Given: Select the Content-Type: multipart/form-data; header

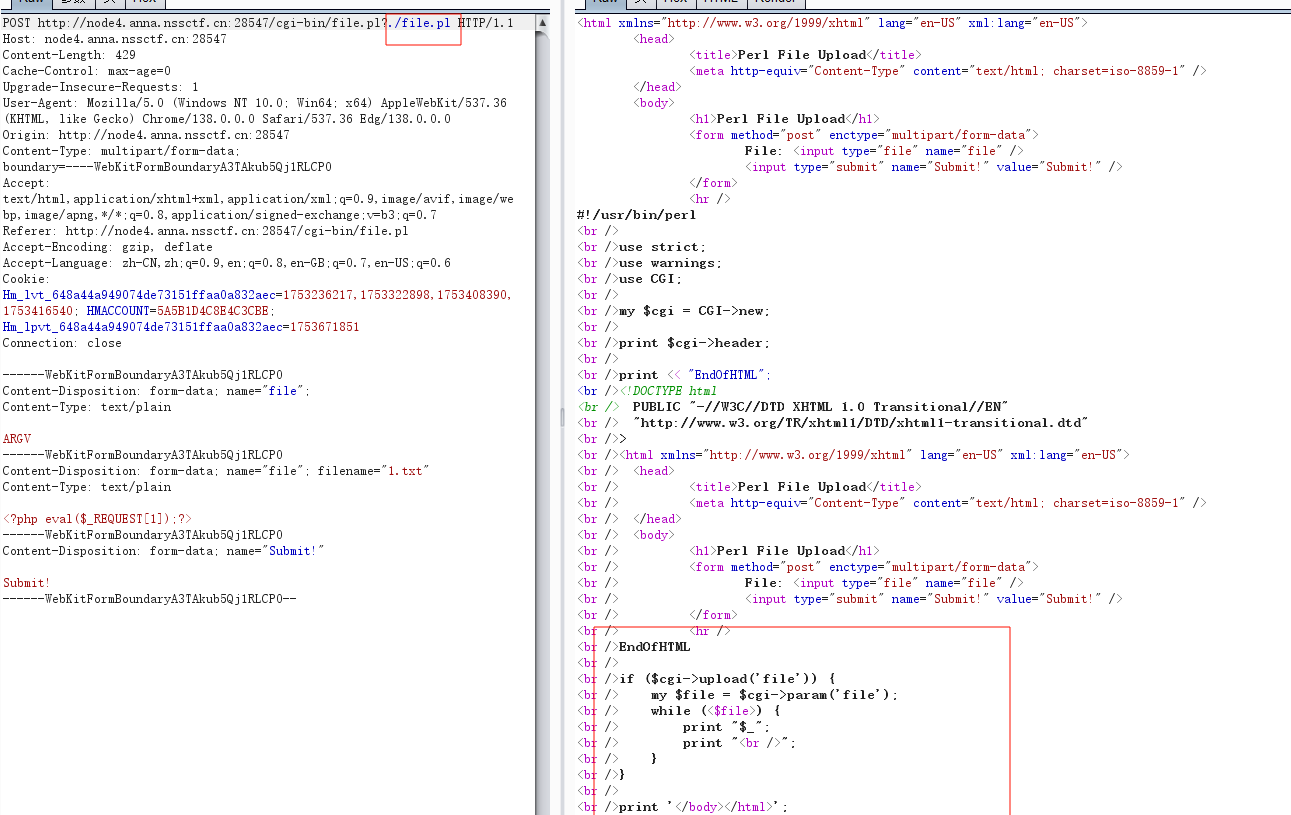Looking at the screenshot, I should tap(121, 151).
